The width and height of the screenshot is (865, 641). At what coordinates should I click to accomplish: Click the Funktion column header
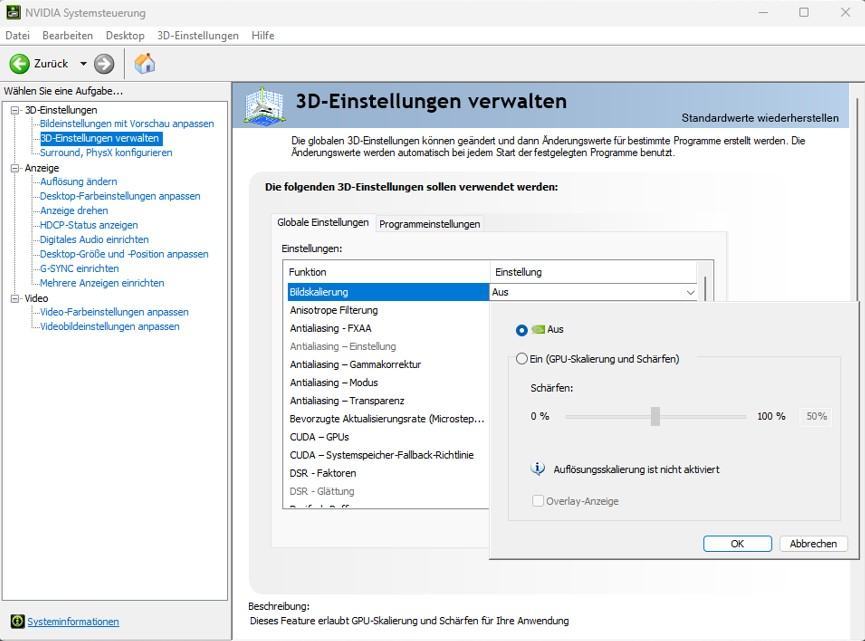pos(387,272)
